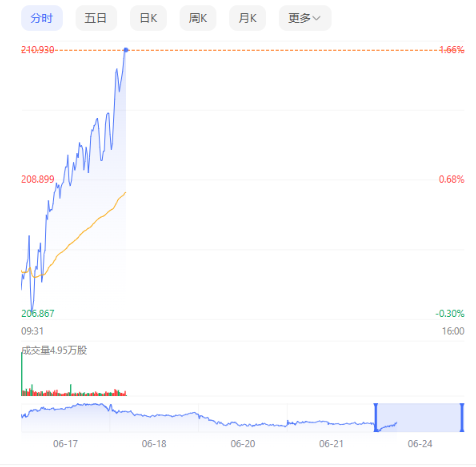Click the 09:31 start time label
The image size is (476, 467).
pos(32,331)
